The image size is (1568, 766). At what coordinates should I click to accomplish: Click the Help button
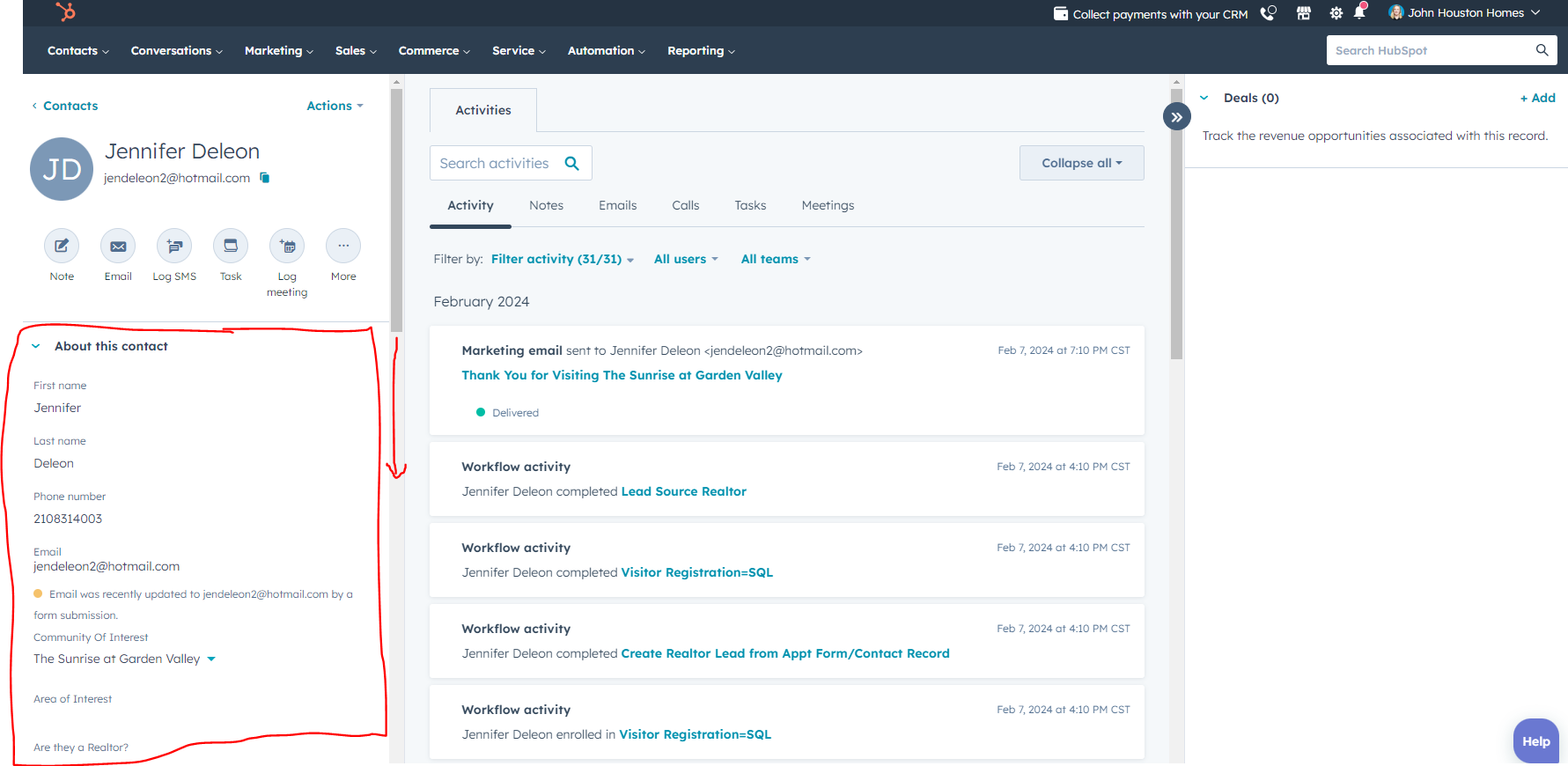1535,741
